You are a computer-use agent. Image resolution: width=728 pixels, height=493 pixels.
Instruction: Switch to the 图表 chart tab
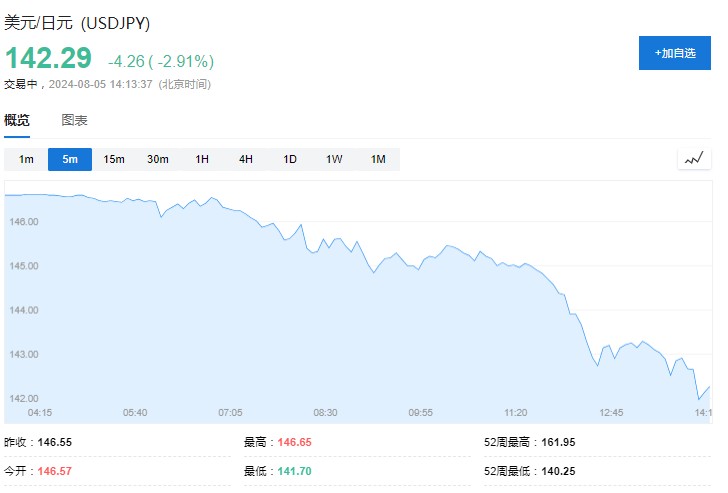pos(74,121)
